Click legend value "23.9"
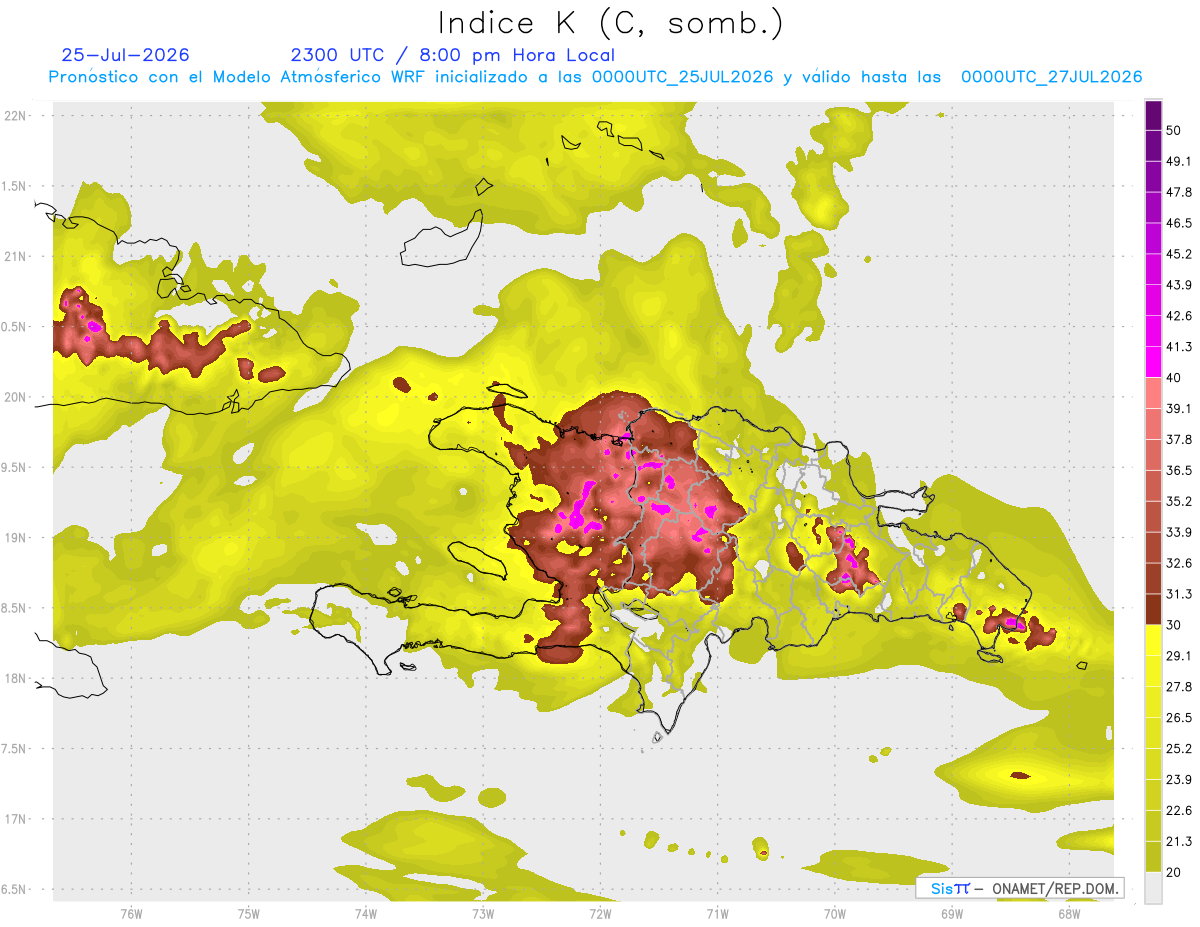The width and height of the screenshot is (1200, 927). (x=1179, y=779)
